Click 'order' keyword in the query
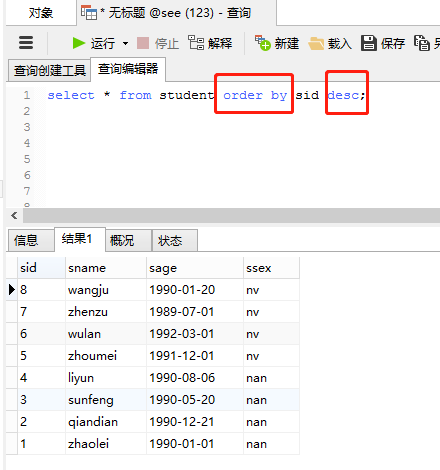 tap(243, 95)
